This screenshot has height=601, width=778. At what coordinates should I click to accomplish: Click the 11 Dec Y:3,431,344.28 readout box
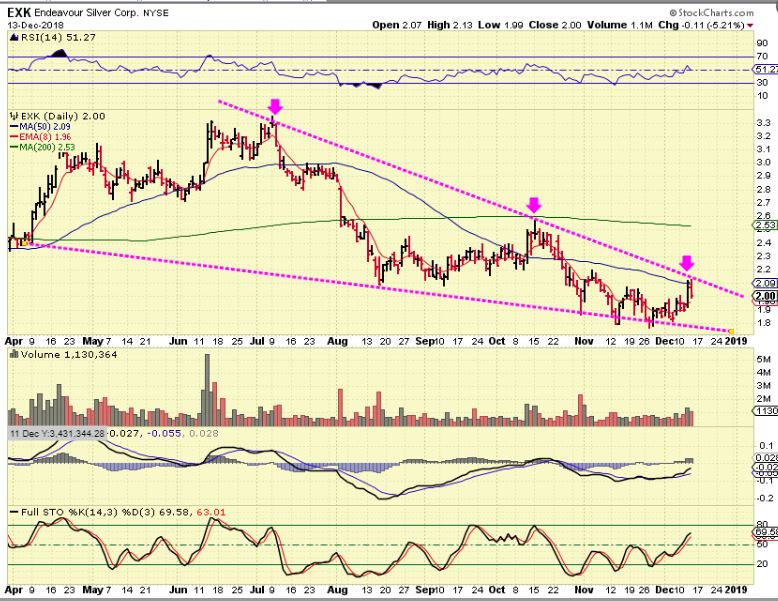(58, 433)
